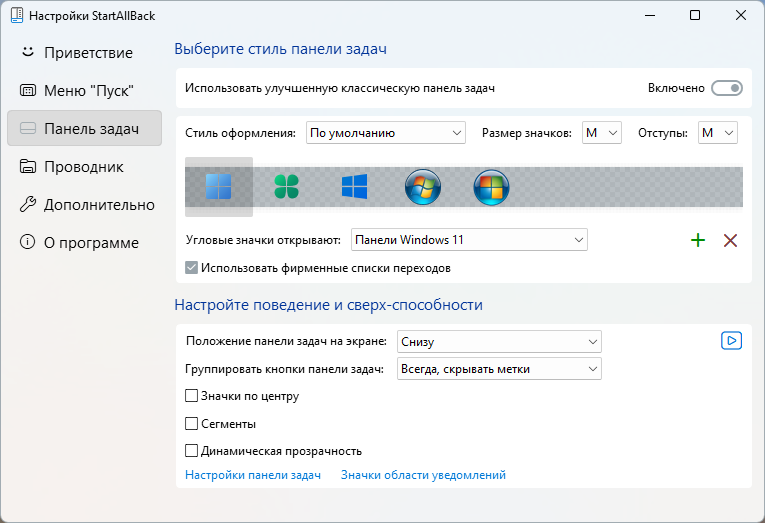
Task: Remove start icon with the red X
Action: [730, 240]
